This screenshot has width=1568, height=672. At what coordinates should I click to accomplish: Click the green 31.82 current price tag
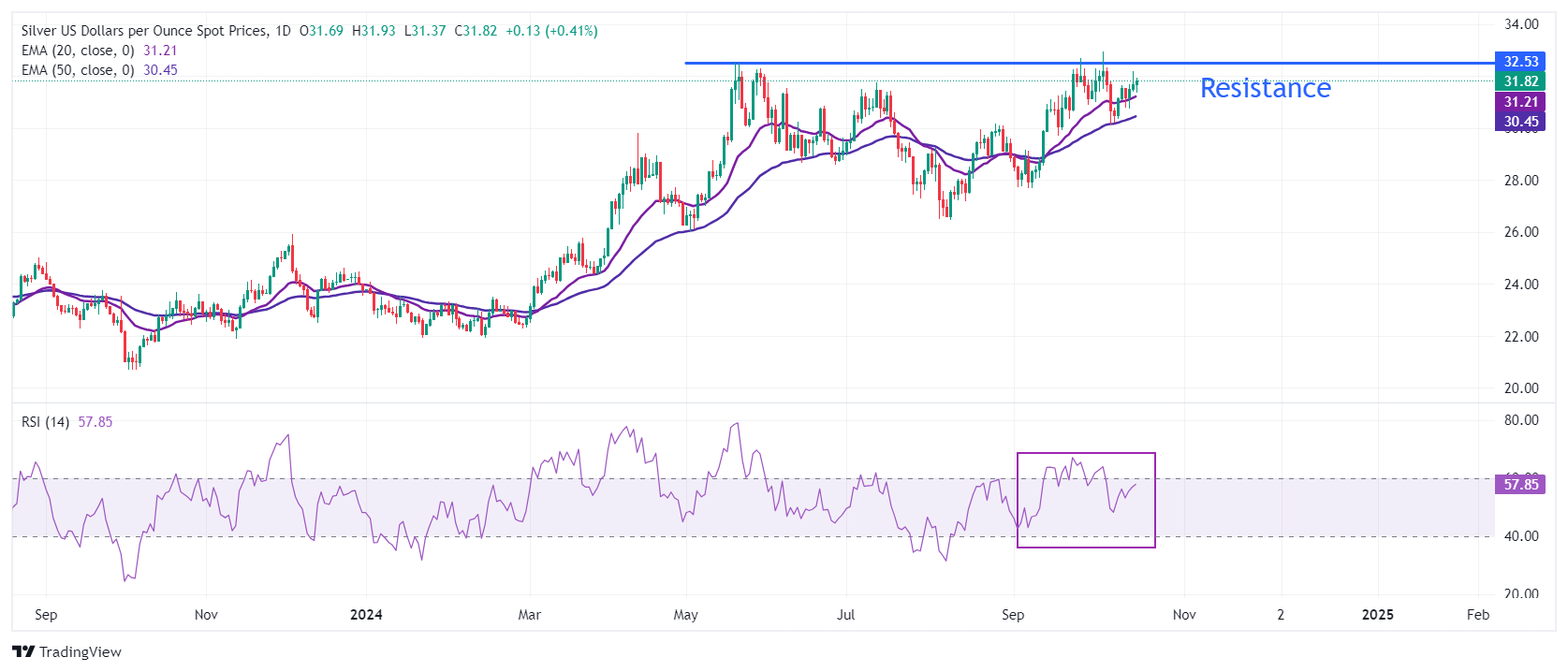[1520, 81]
